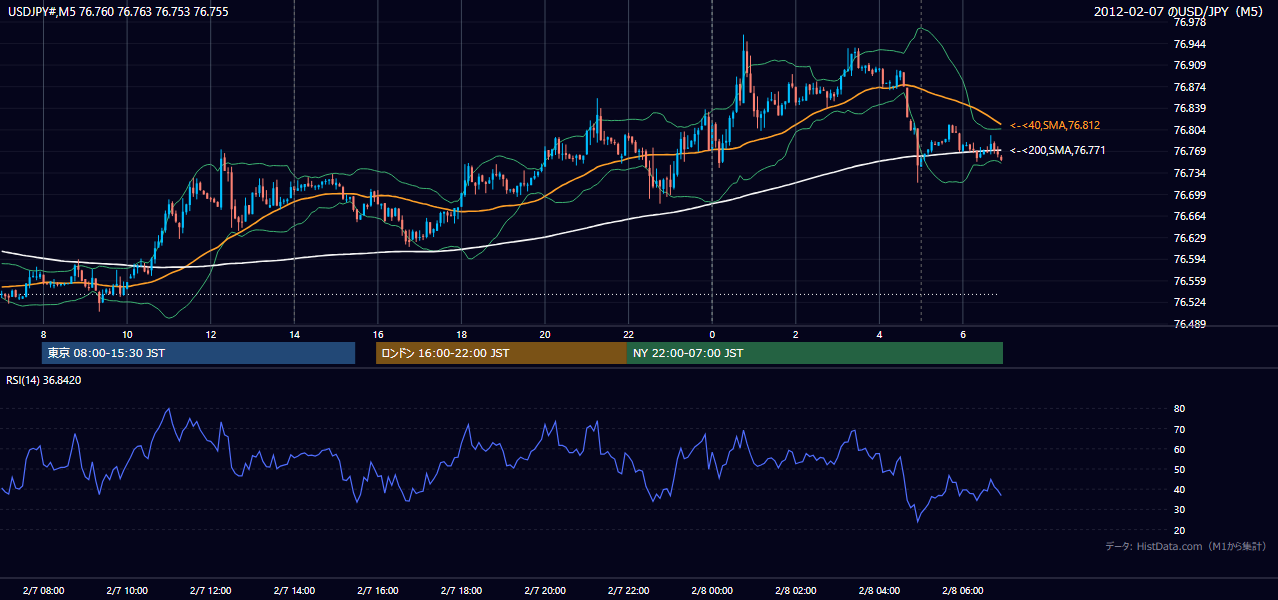Click the RSI 40 level label

pos(1179,489)
